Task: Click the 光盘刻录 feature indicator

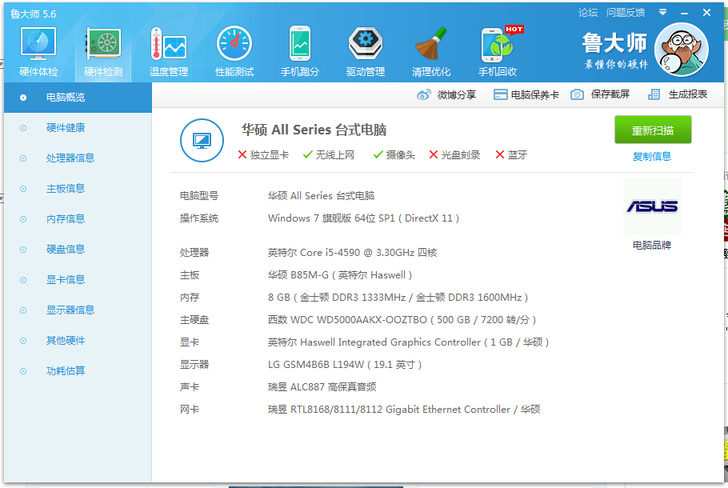Action: click(x=455, y=155)
